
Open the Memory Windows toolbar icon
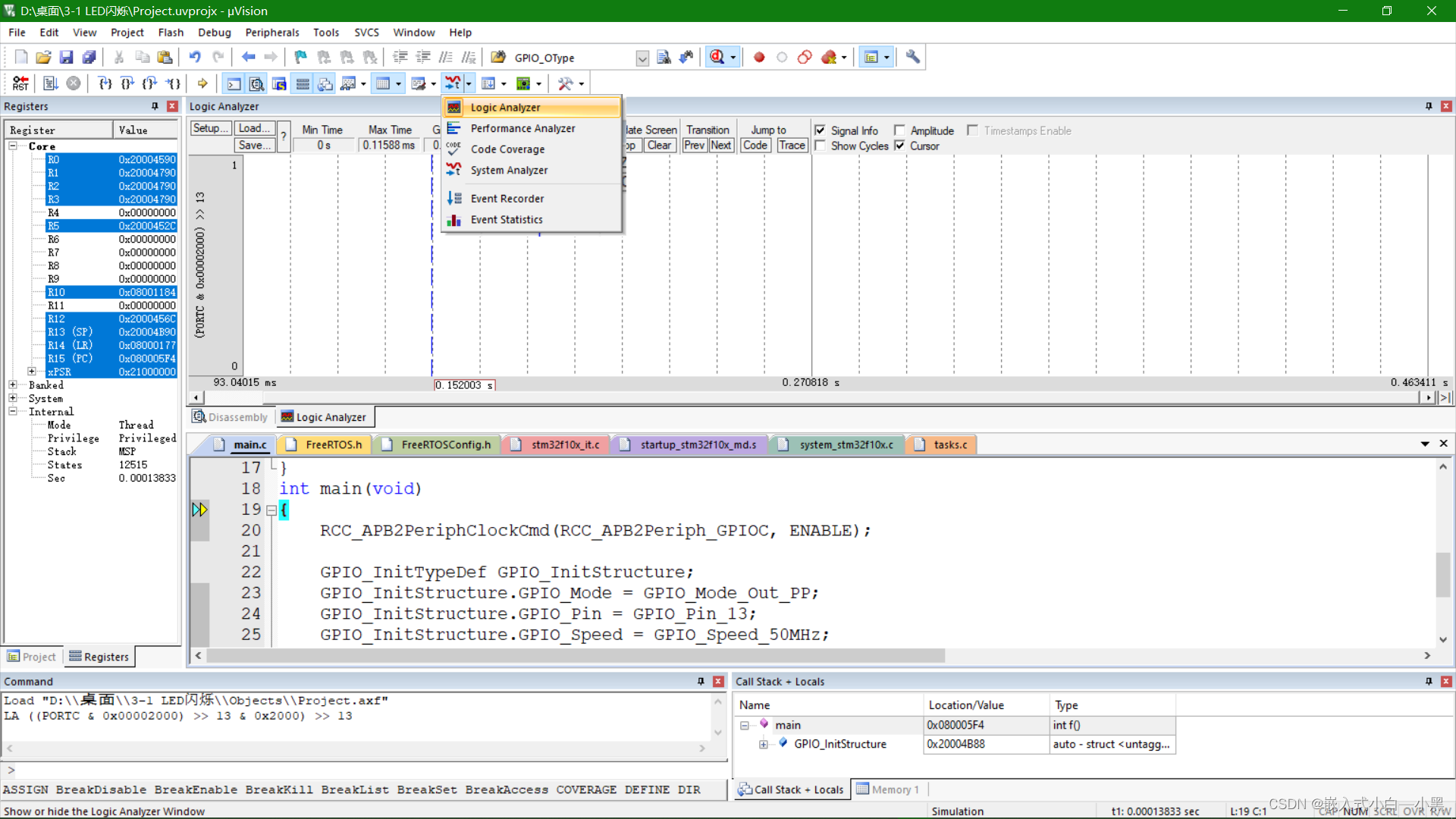click(x=384, y=83)
